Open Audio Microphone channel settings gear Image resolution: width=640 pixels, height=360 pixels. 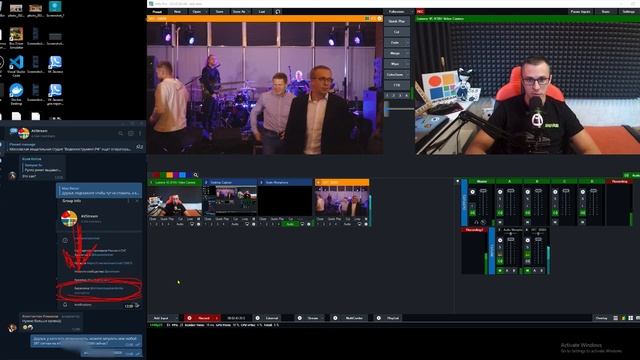tap(500, 240)
